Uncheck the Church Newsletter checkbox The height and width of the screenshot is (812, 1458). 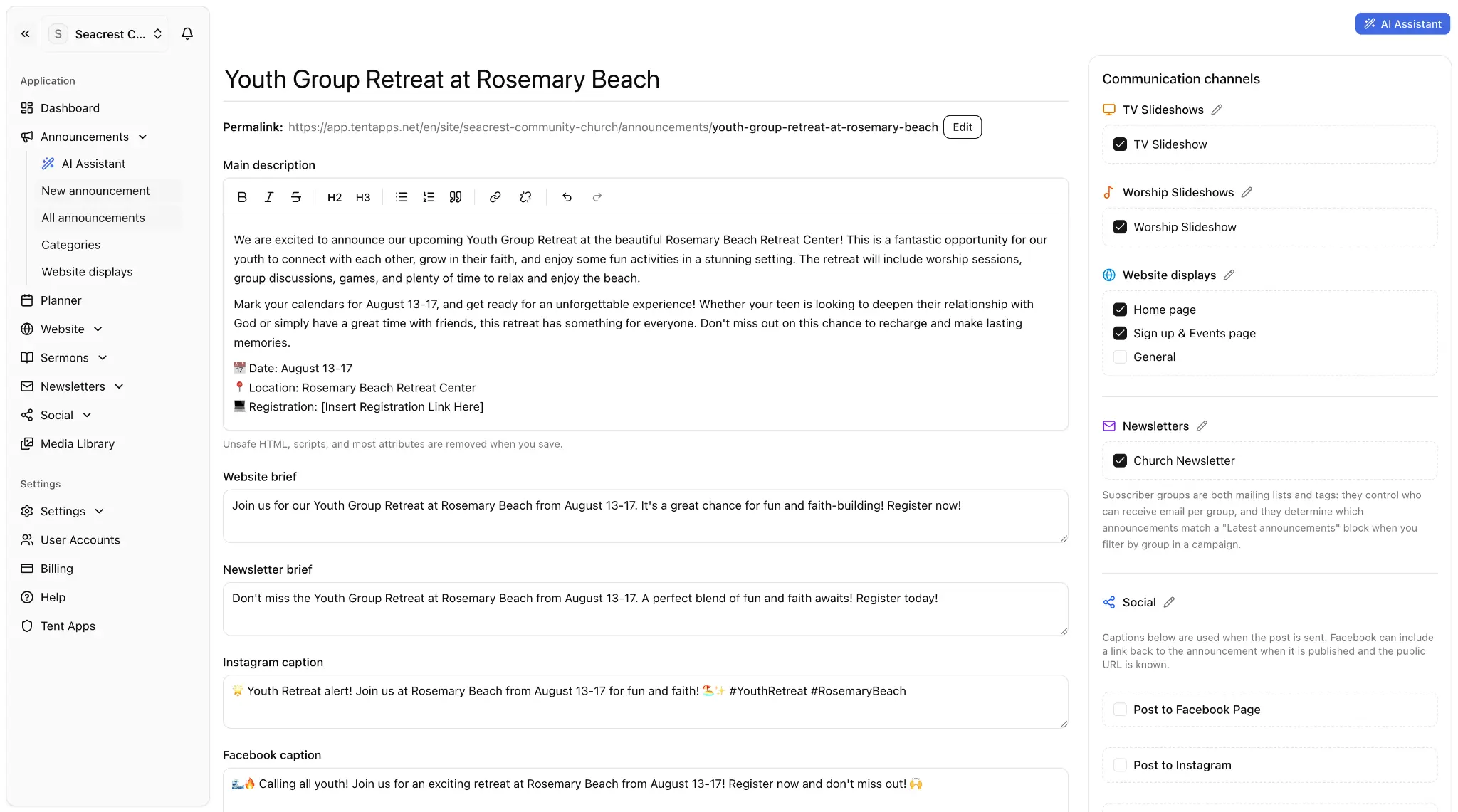pyautogui.click(x=1120, y=460)
